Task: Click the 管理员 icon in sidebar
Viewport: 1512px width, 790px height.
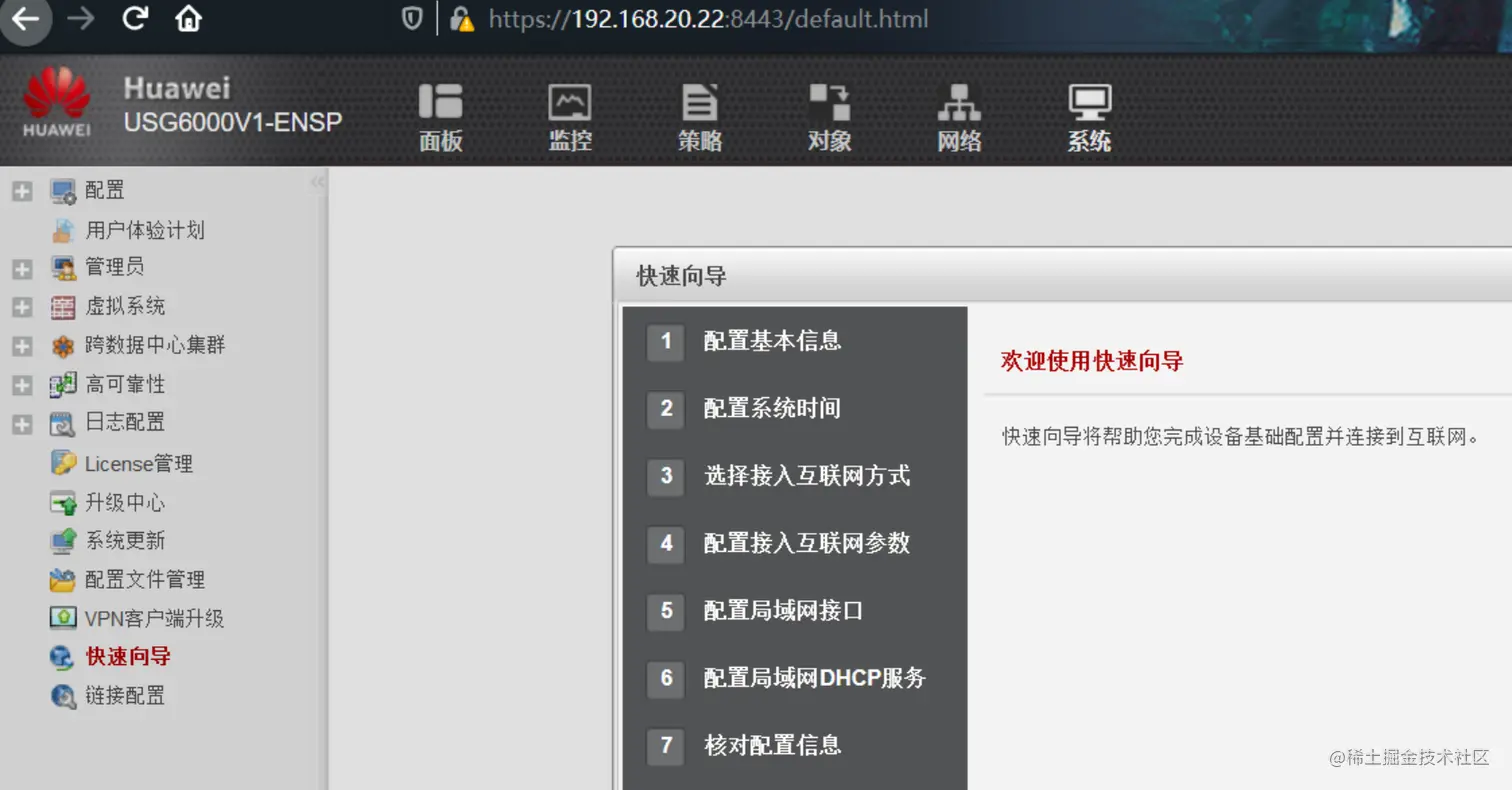Action: pyautogui.click(x=63, y=268)
